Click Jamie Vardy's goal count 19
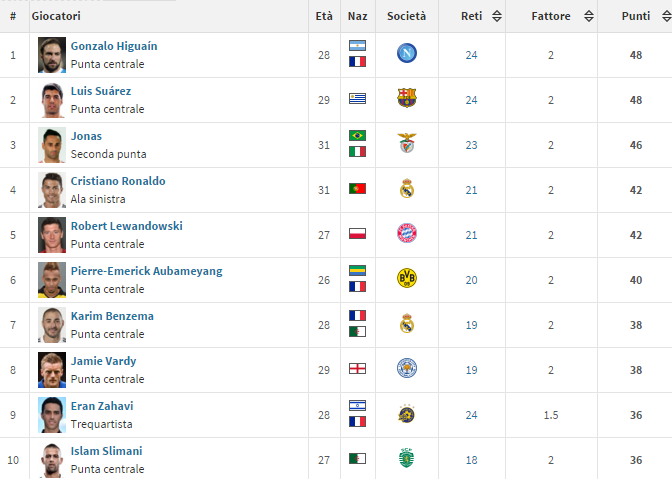This screenshot has width=672, height=479. [x=471, y=370]
